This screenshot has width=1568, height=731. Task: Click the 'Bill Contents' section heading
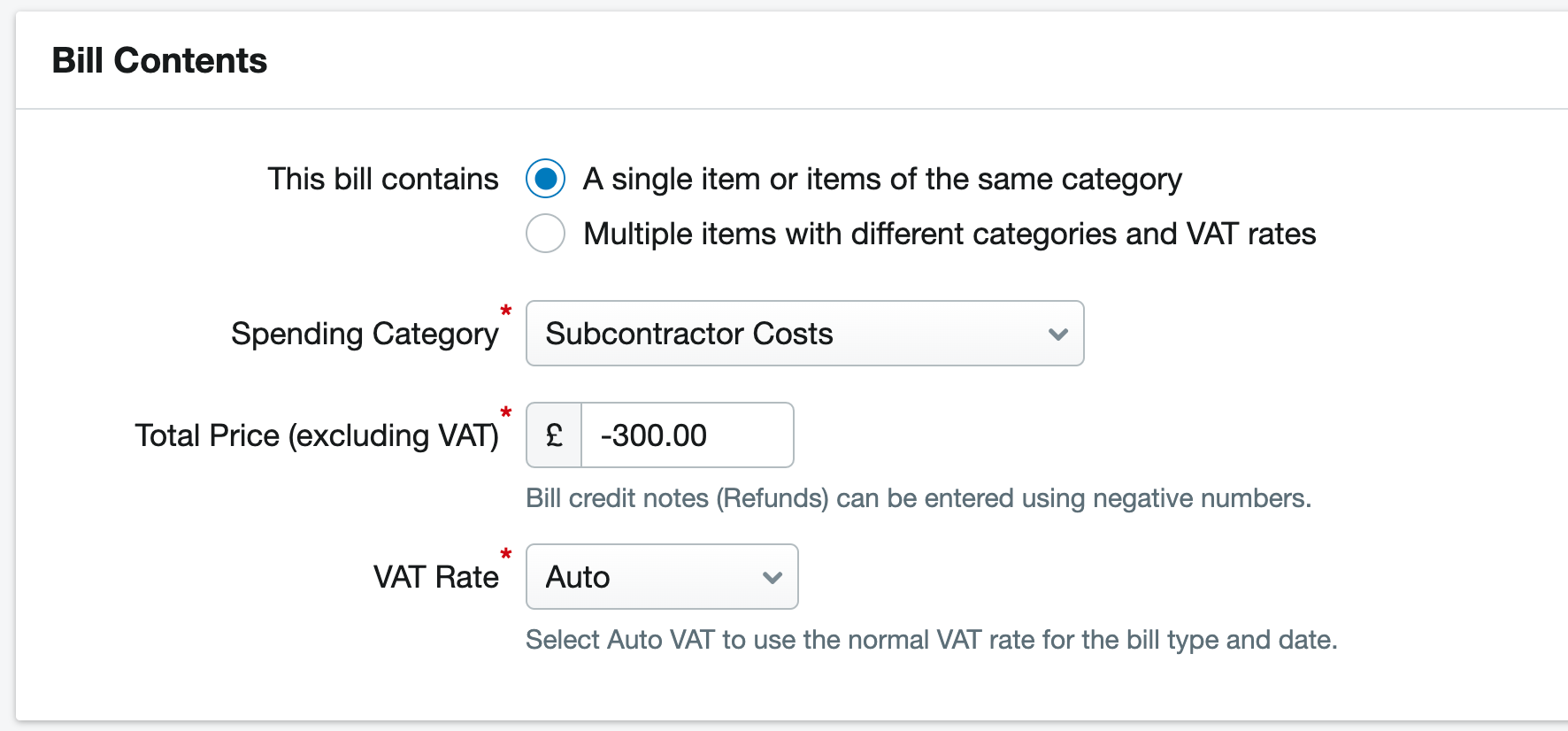click(161, 59)
